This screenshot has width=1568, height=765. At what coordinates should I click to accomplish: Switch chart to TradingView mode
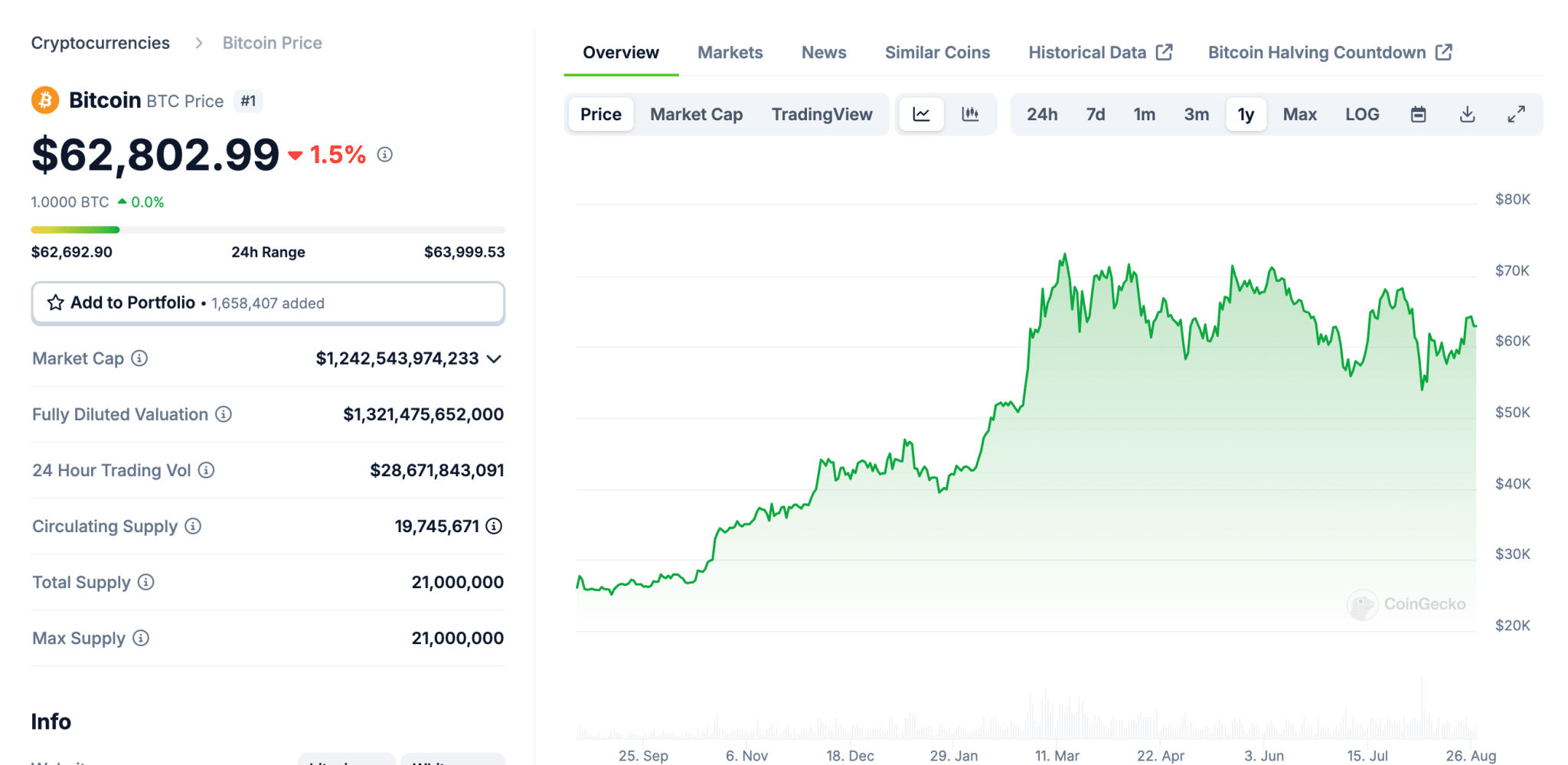click(x=822, y=115)
